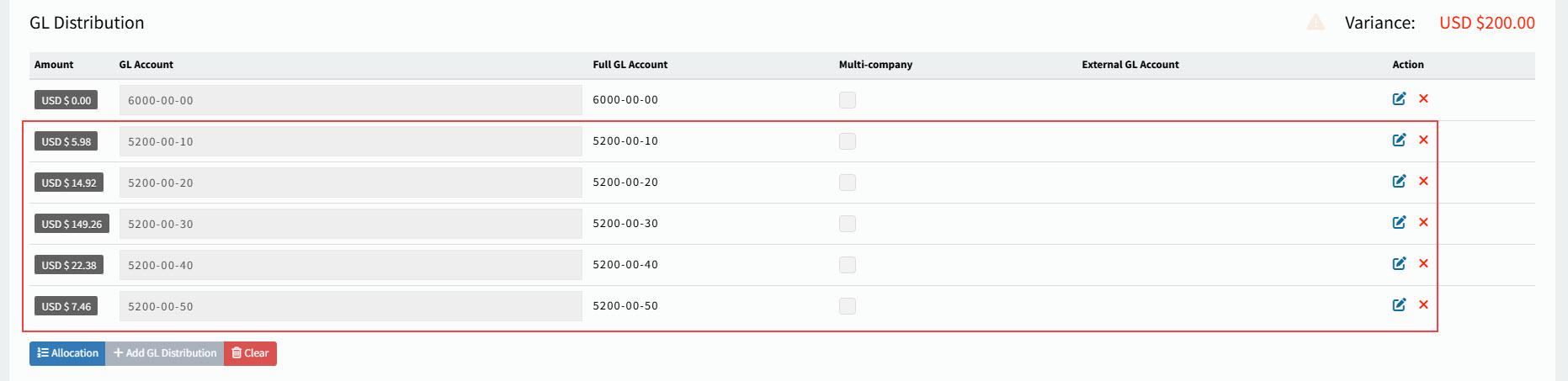Check Multi-company box on 5200-00-30 row
This screenshot has width=1568, height=381.
pos(848,224)
